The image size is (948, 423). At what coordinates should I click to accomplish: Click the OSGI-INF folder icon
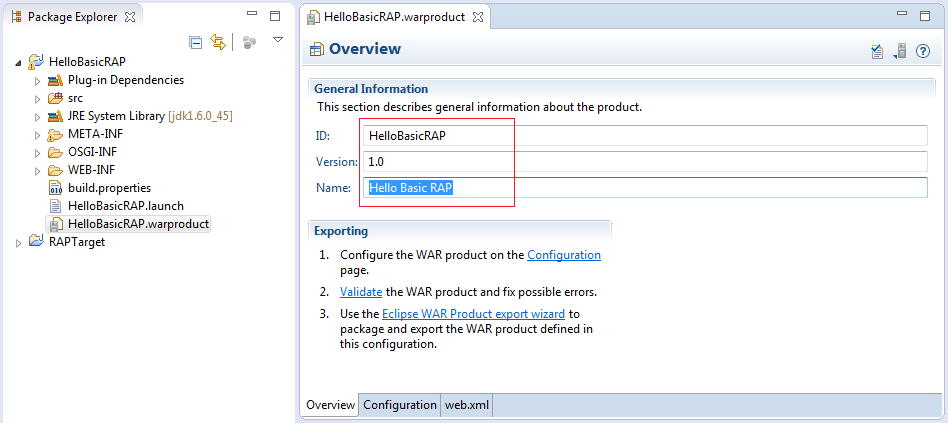pos(56,152)
